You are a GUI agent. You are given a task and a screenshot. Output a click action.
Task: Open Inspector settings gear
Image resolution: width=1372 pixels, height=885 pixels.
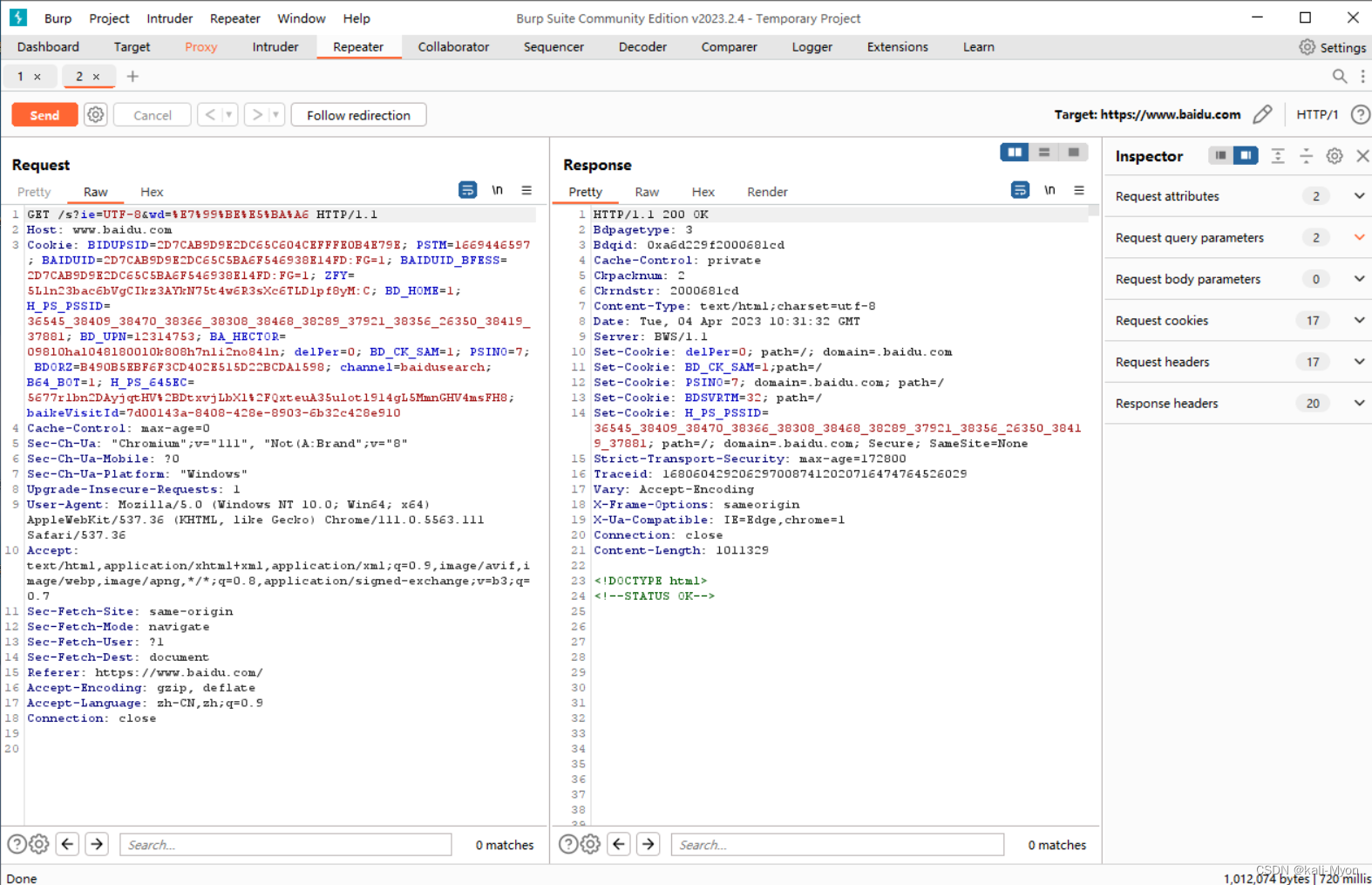[x=1335, y=156]
